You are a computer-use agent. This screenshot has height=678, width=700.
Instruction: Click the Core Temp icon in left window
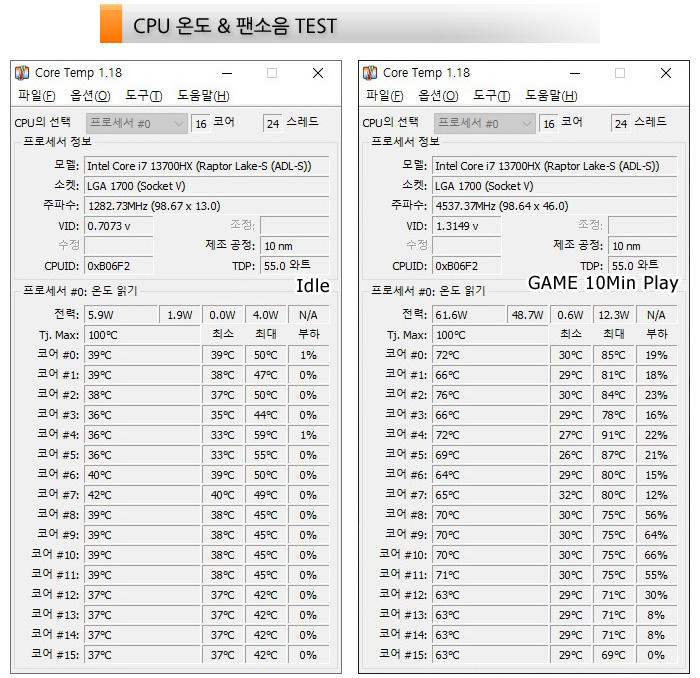(22, 73)
